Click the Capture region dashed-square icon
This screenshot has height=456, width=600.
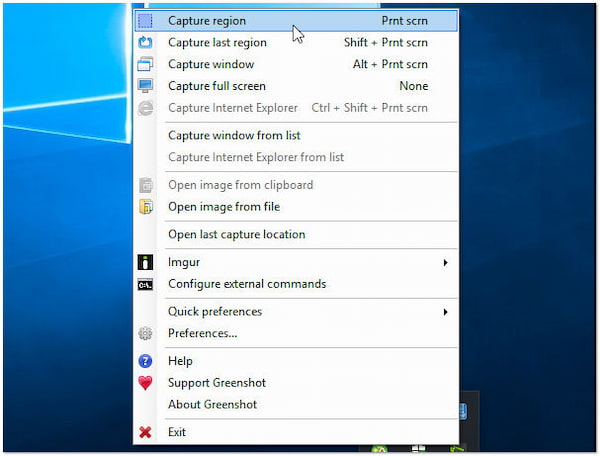pos(145,21)
